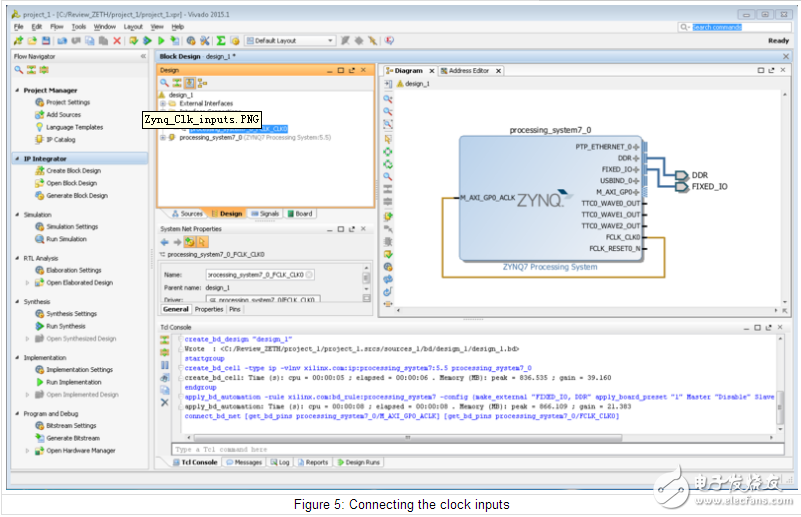Click back arrow in System Net Properties
The image size is (801, 517).
click(166, 242)
